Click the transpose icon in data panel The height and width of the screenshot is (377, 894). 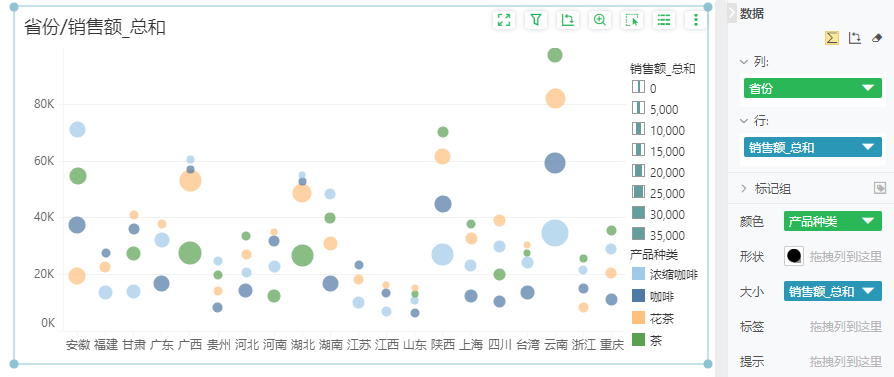click(854, 38)
